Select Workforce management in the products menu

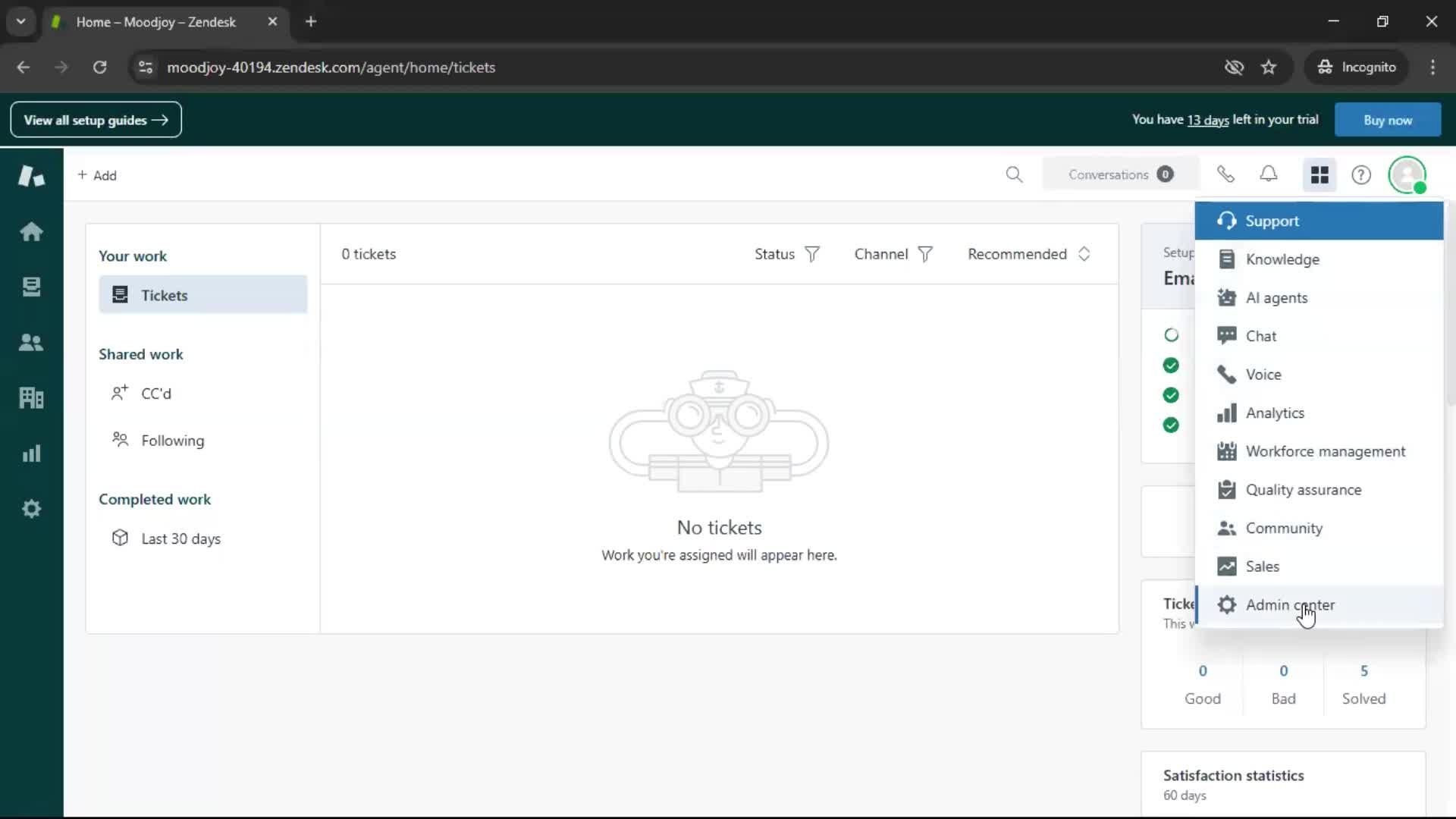(x=1319, y=451)
